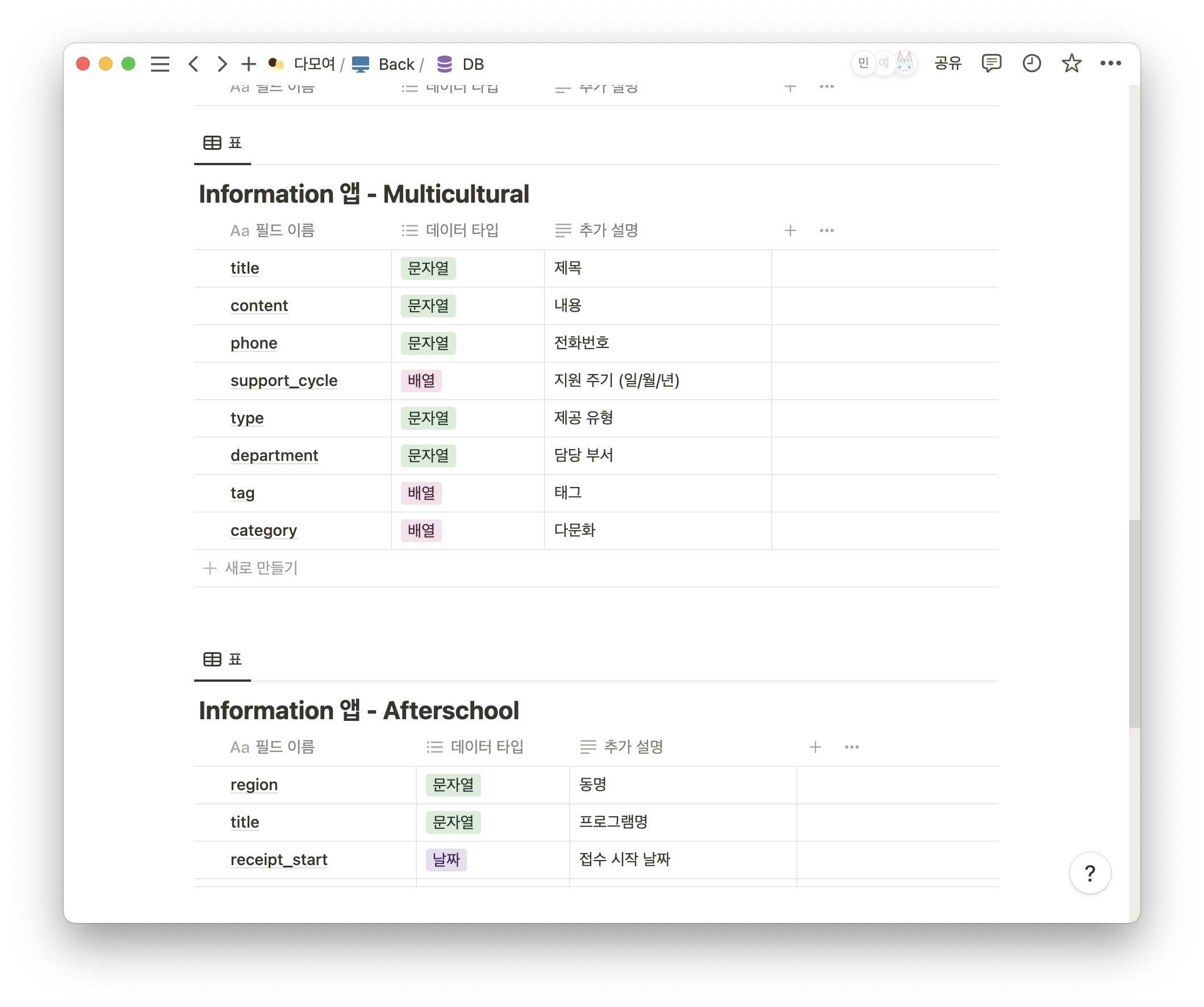Open the 다모여 breadcrumb

tap(302, 64)
